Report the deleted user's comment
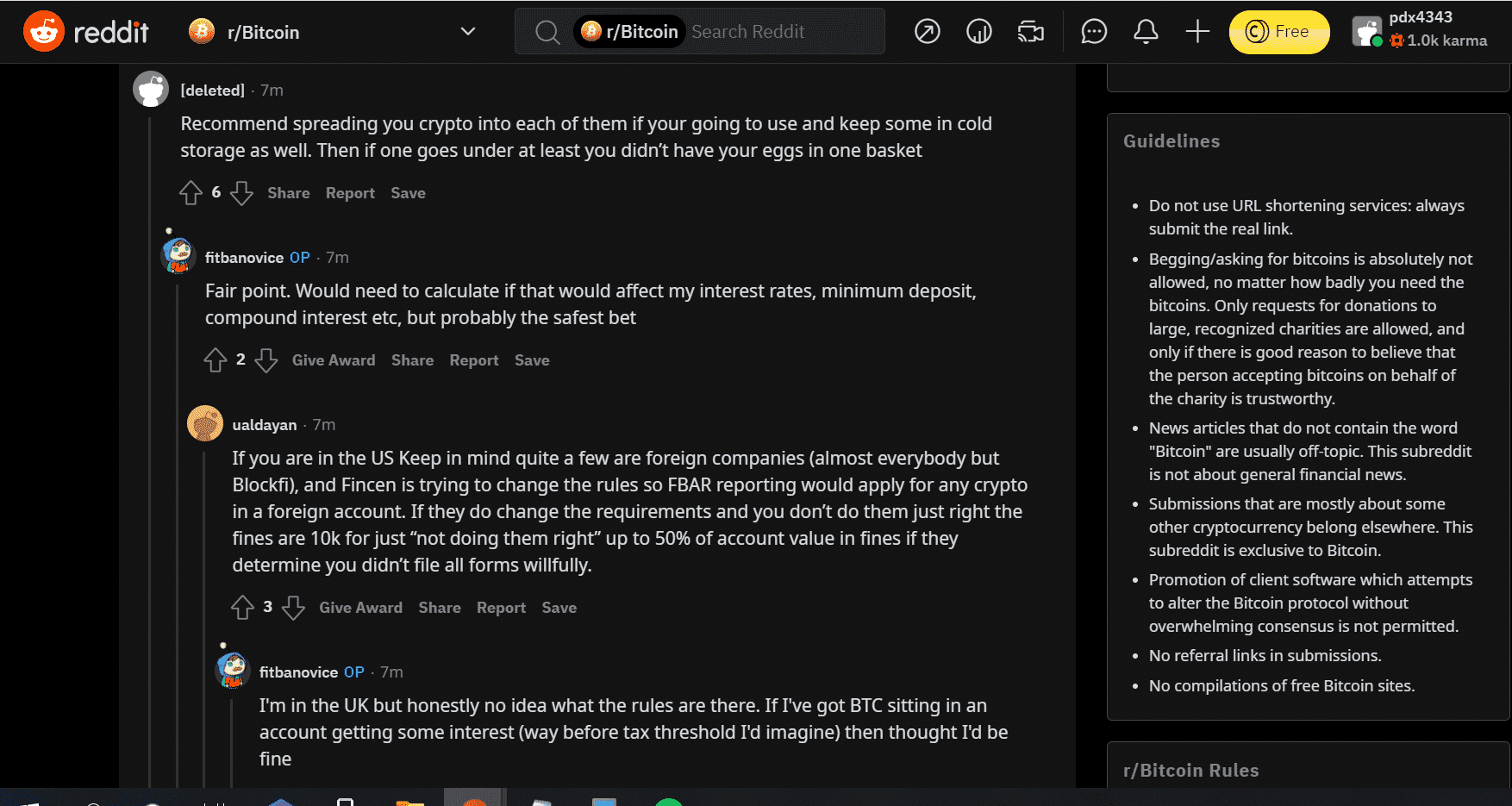 [350, 193]
